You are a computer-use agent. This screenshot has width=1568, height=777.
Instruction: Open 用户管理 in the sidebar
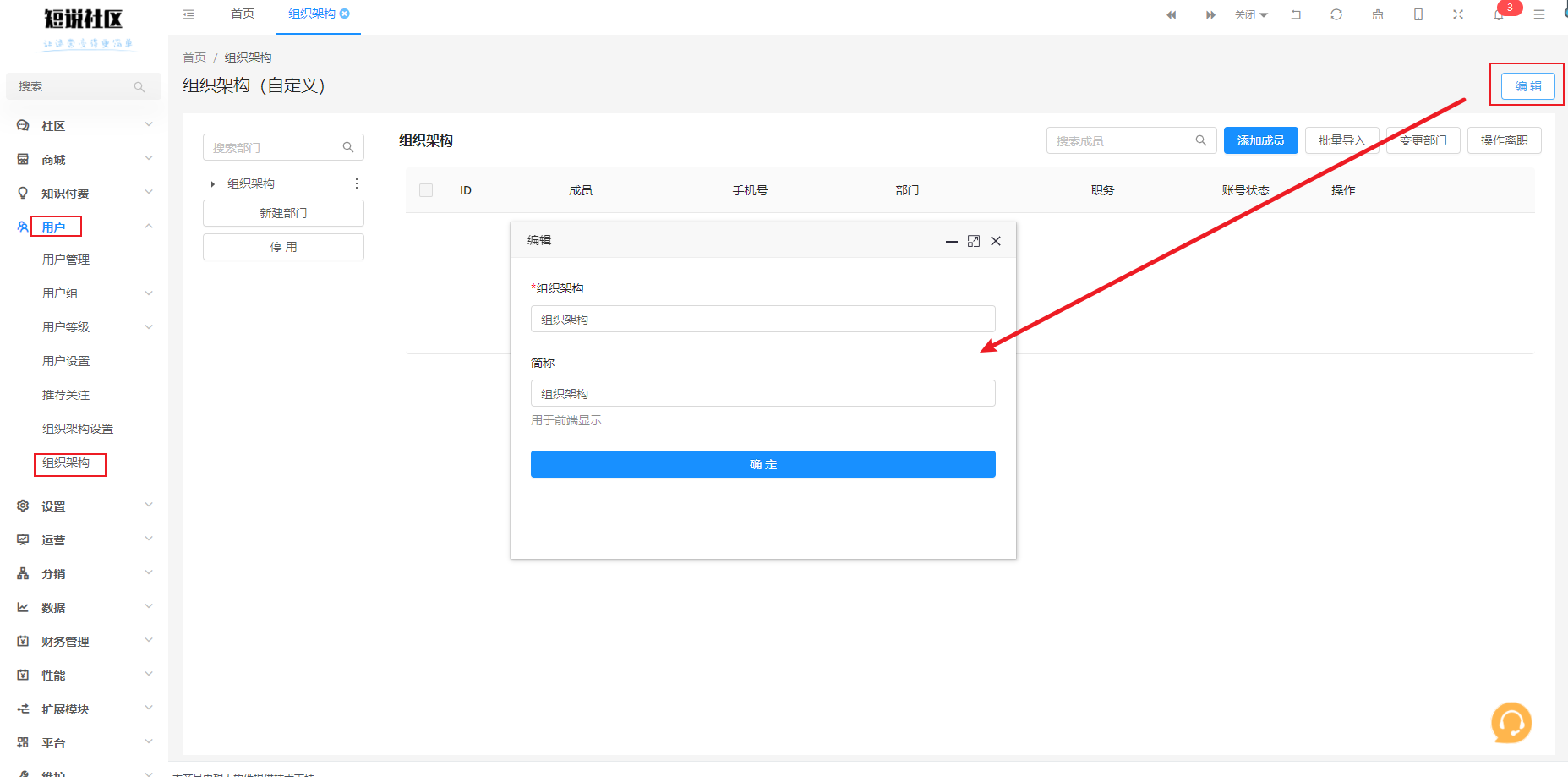coord(66,260)
